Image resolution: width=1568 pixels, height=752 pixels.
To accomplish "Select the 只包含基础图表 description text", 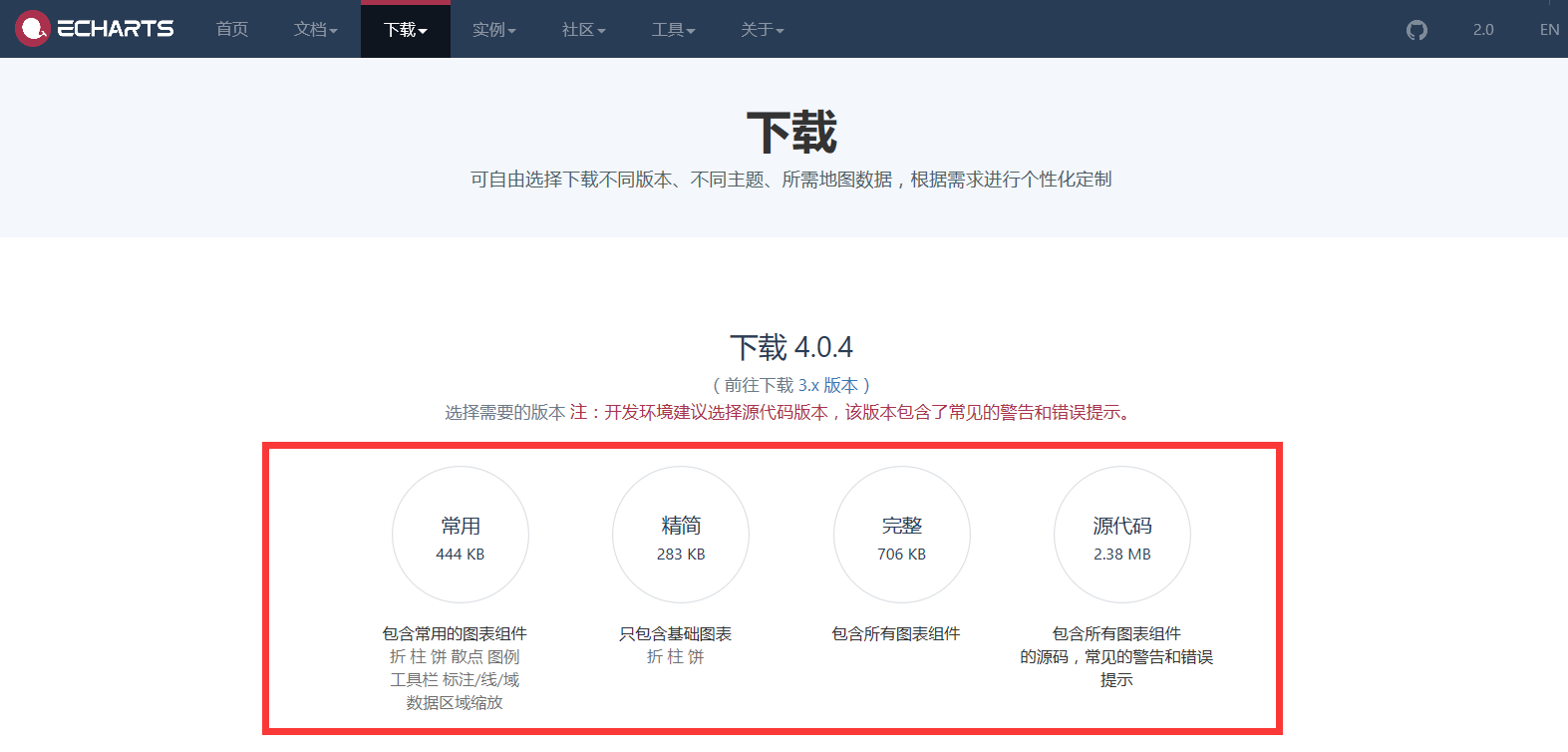I will coord(676,633).
